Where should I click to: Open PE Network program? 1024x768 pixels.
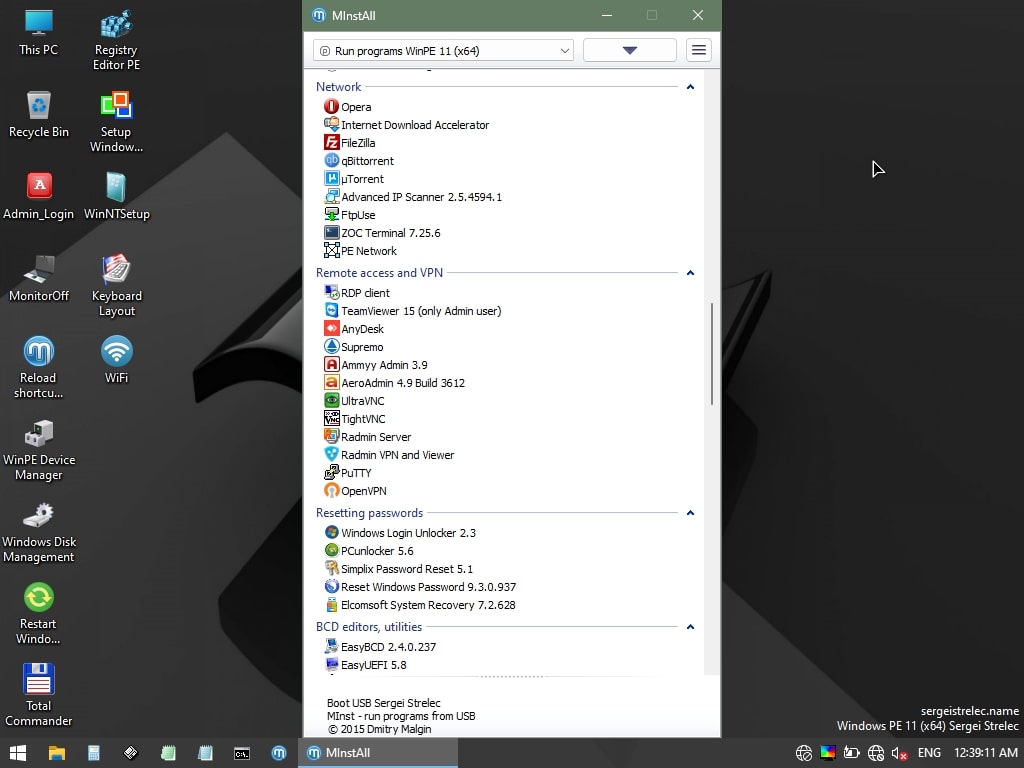360,251
